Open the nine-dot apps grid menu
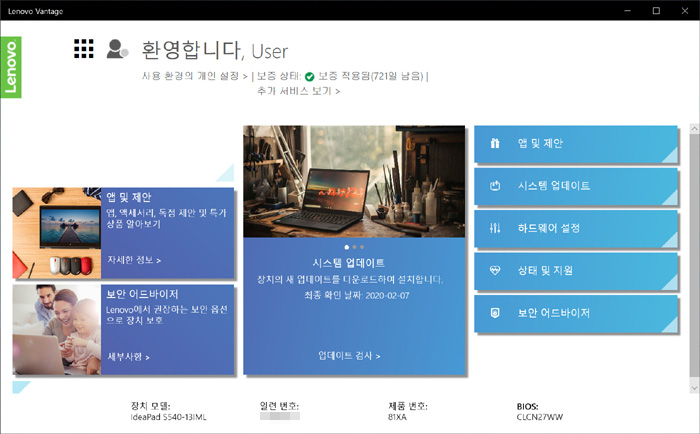Viewport: 700px width, 434px height. pyautogui.click(x=84, y=49)
